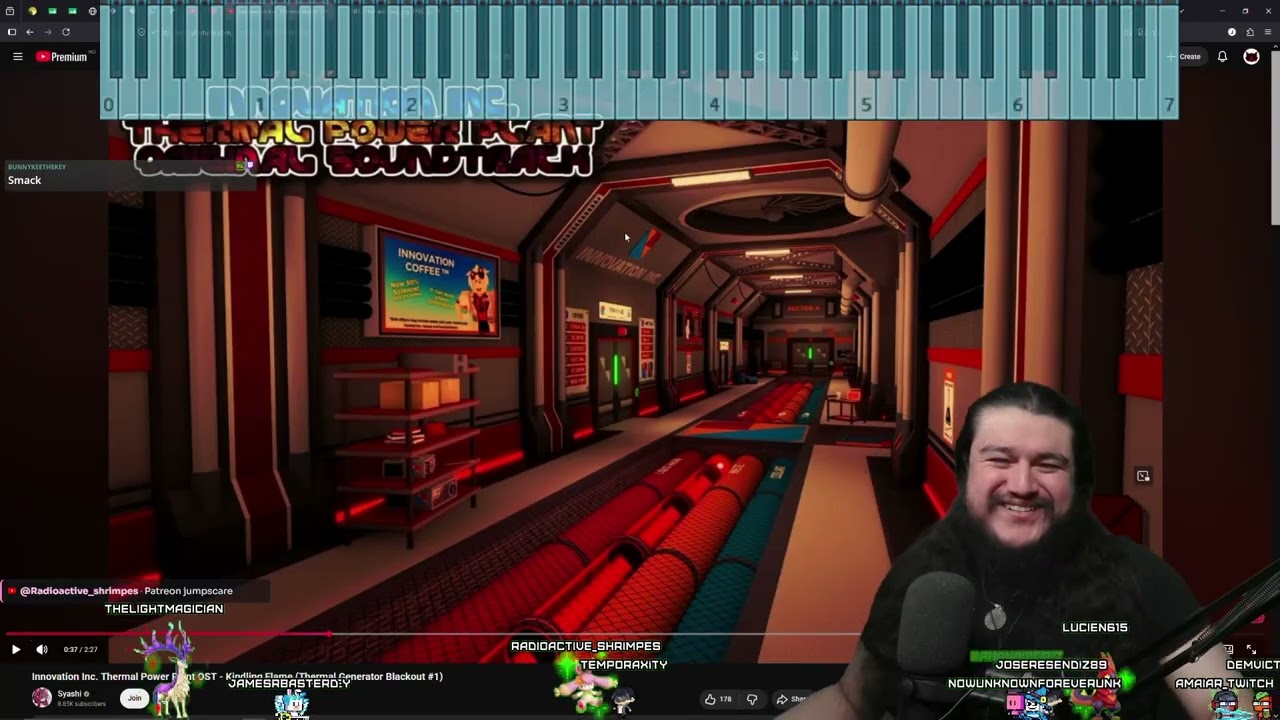Like the video with thumbs up

point(717,699)
